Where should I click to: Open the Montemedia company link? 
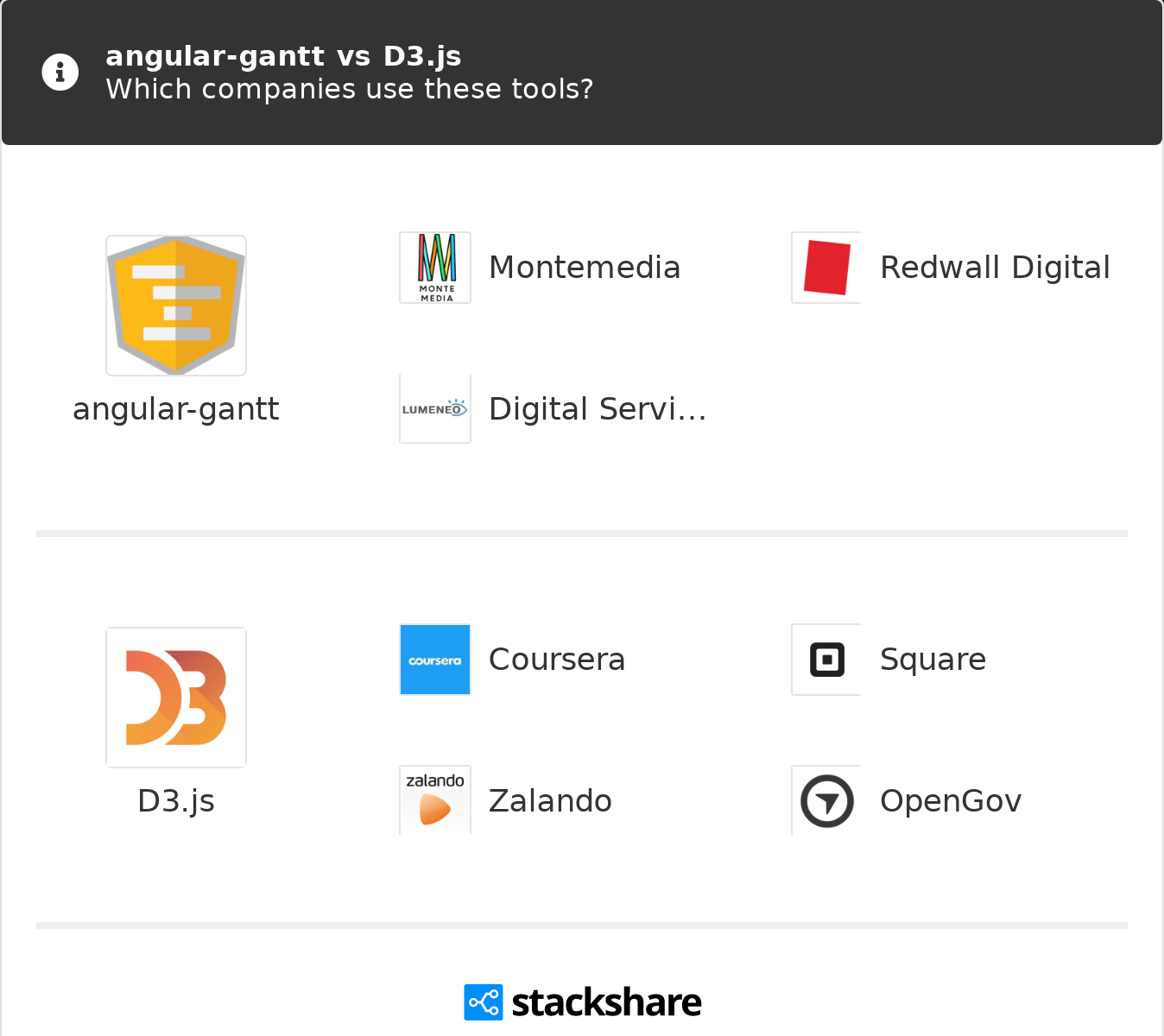coord(585,268)
